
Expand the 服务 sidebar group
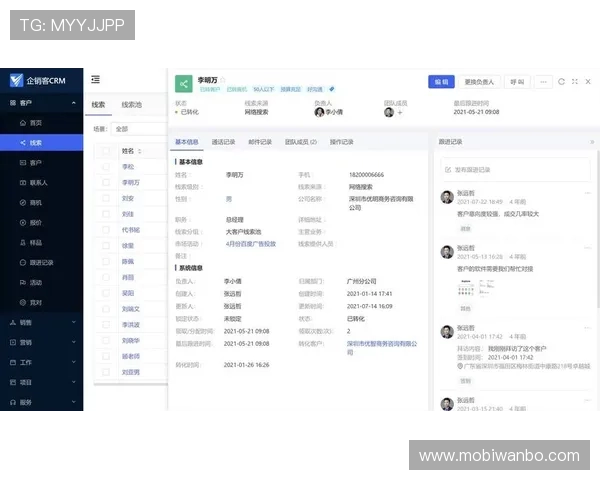[73, 402]
